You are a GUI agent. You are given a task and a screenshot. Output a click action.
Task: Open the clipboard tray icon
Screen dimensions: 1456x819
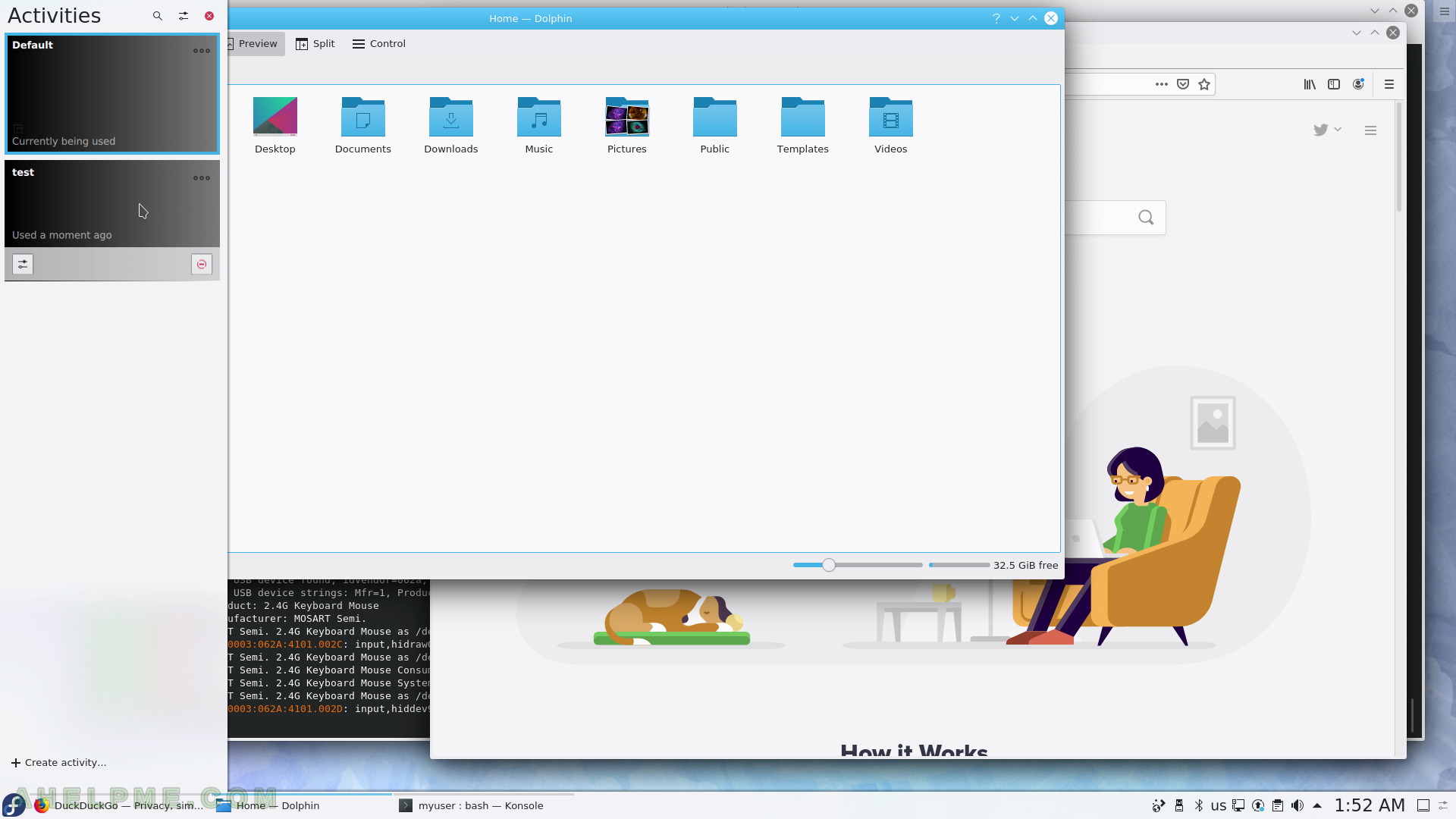tap(1277, 805)
